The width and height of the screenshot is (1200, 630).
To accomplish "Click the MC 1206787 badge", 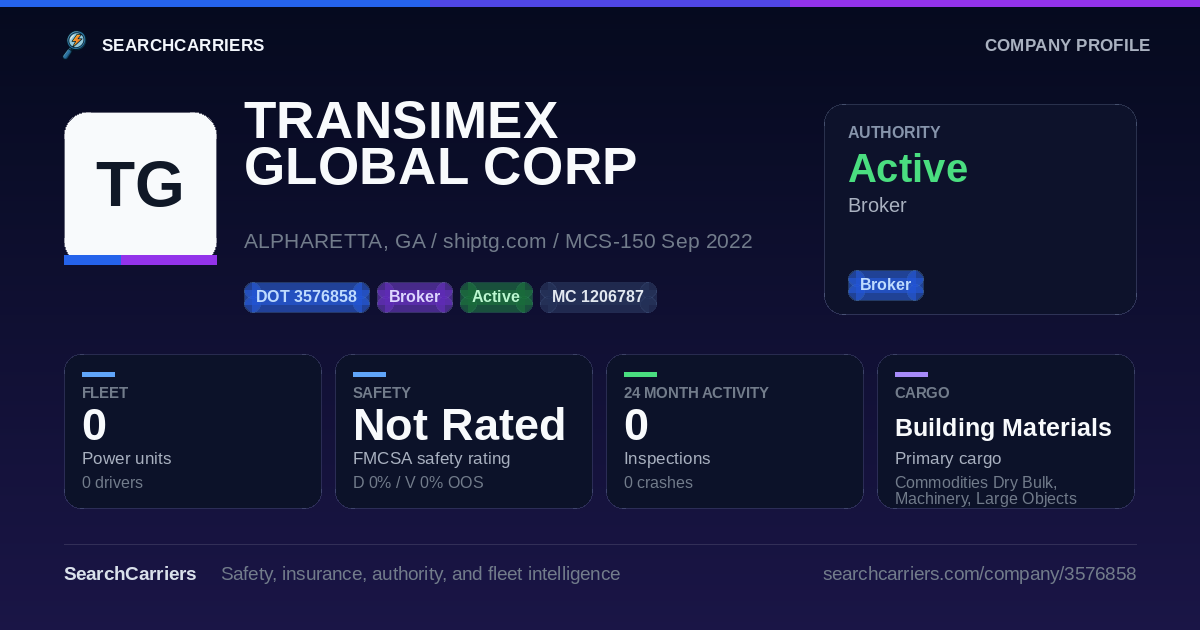I will (598, 297).
